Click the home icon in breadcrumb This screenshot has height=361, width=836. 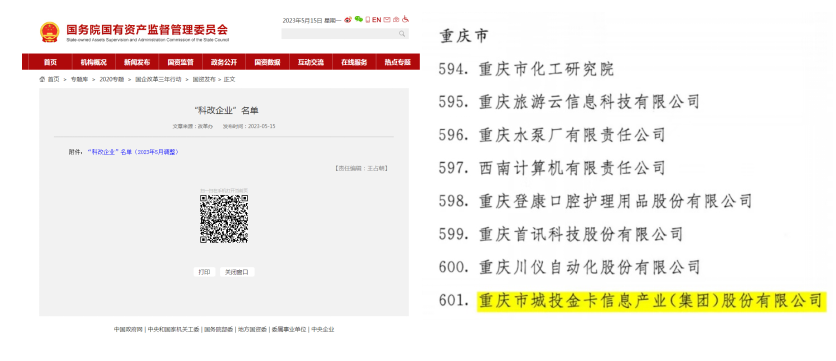coord(42,79)
